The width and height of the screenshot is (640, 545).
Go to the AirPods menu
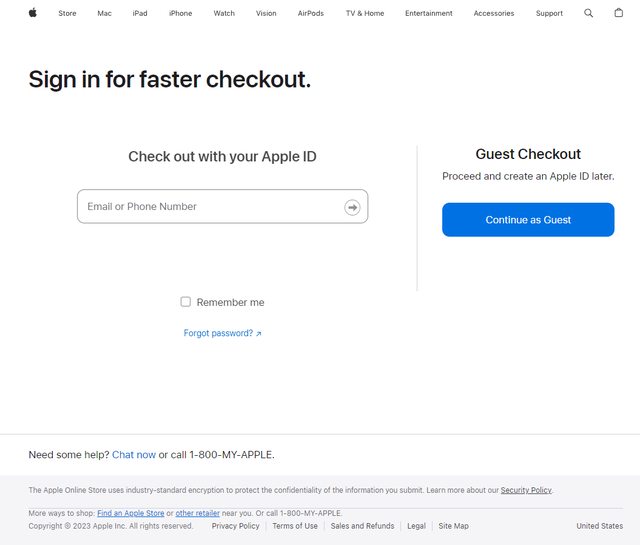point(311,14)
